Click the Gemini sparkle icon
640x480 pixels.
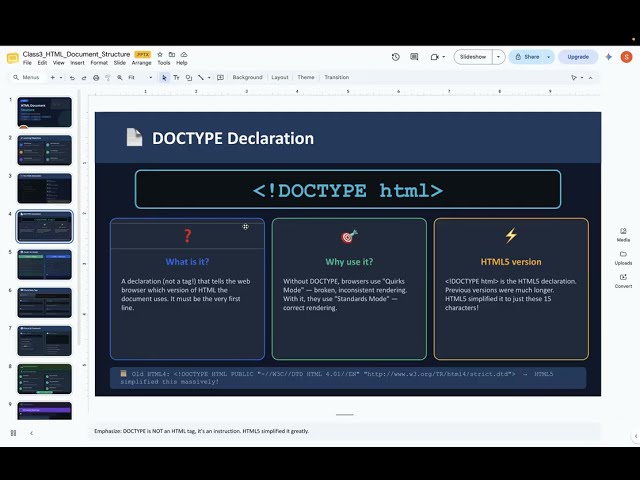(x=609, y=57)
